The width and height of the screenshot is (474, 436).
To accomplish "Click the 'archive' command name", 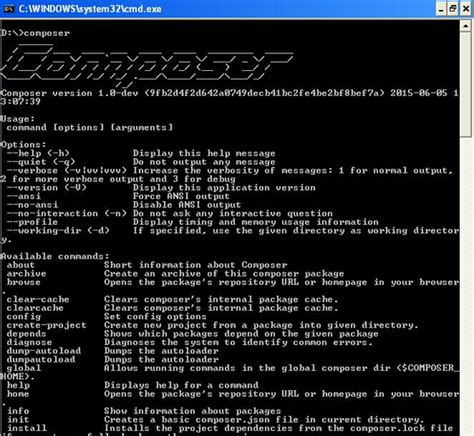I will click(26, 274).
